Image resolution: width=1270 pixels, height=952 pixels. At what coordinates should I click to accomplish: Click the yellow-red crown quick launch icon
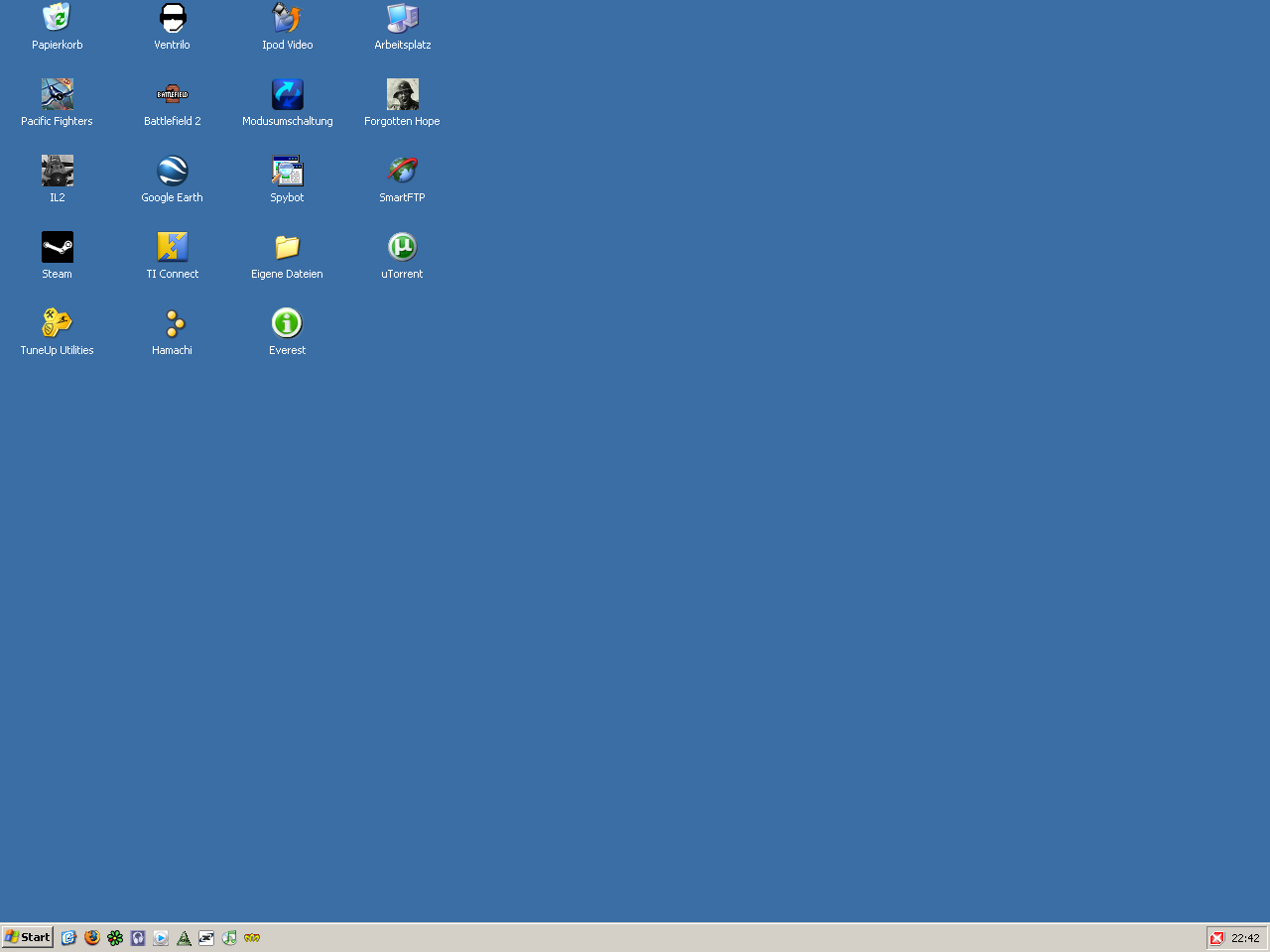tap(252, 937)
